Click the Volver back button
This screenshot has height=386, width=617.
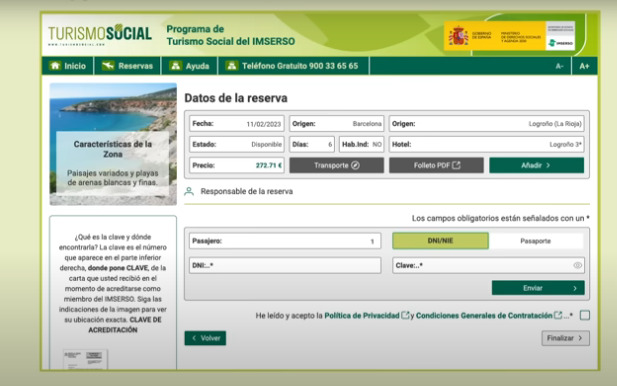(205, 338)
